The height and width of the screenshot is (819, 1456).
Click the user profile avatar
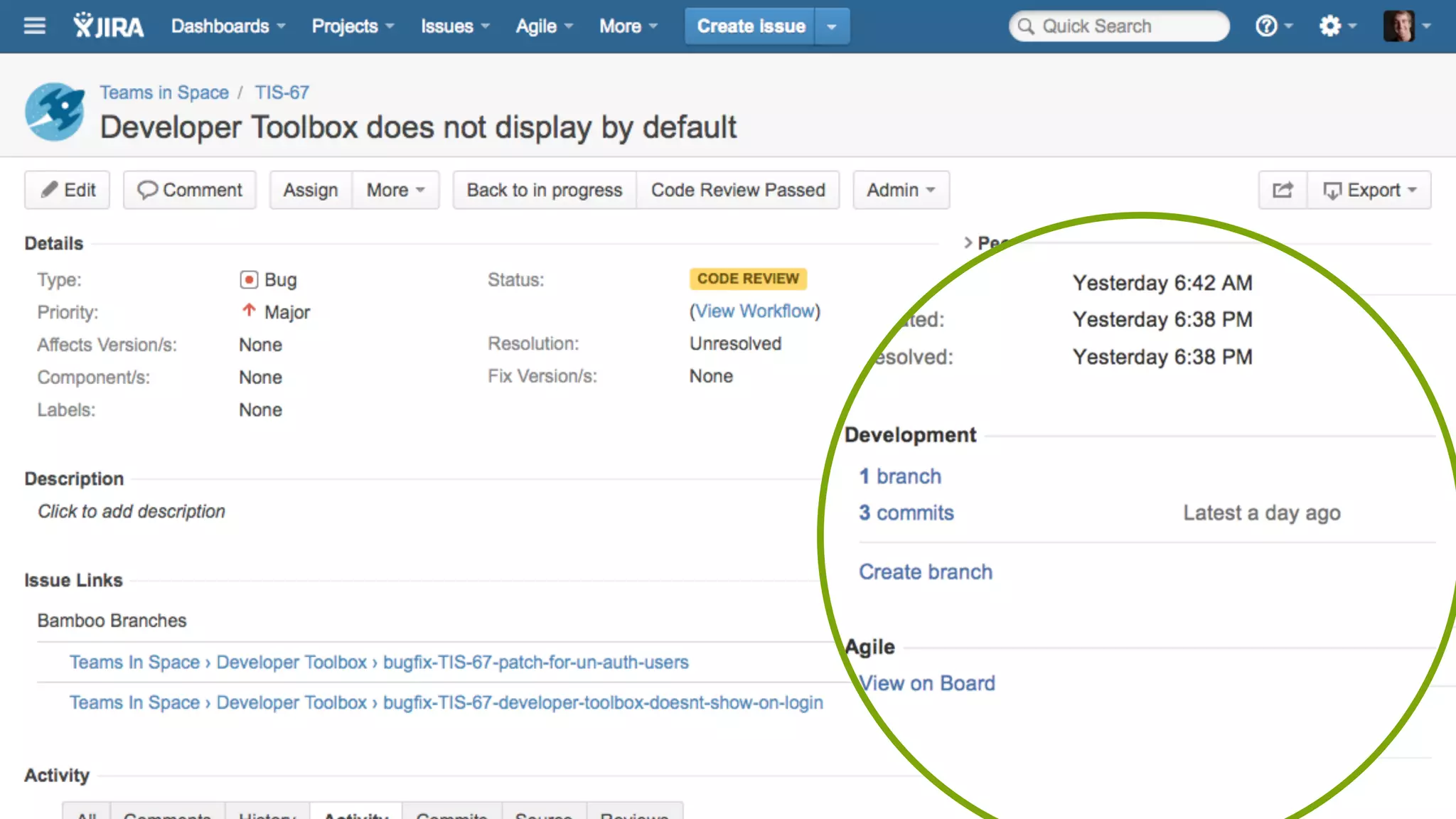1398,26
